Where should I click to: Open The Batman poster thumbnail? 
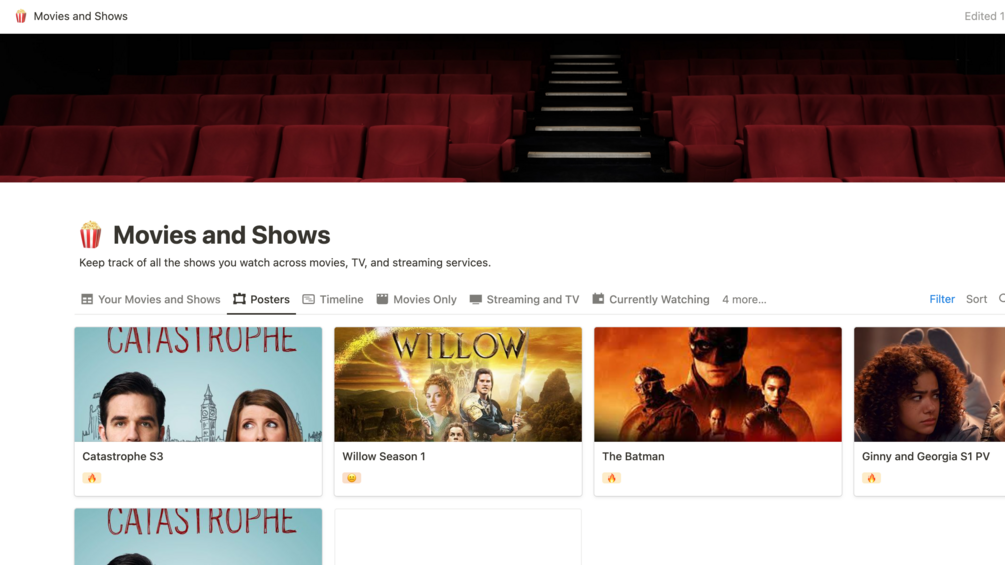tap(718, 384)
